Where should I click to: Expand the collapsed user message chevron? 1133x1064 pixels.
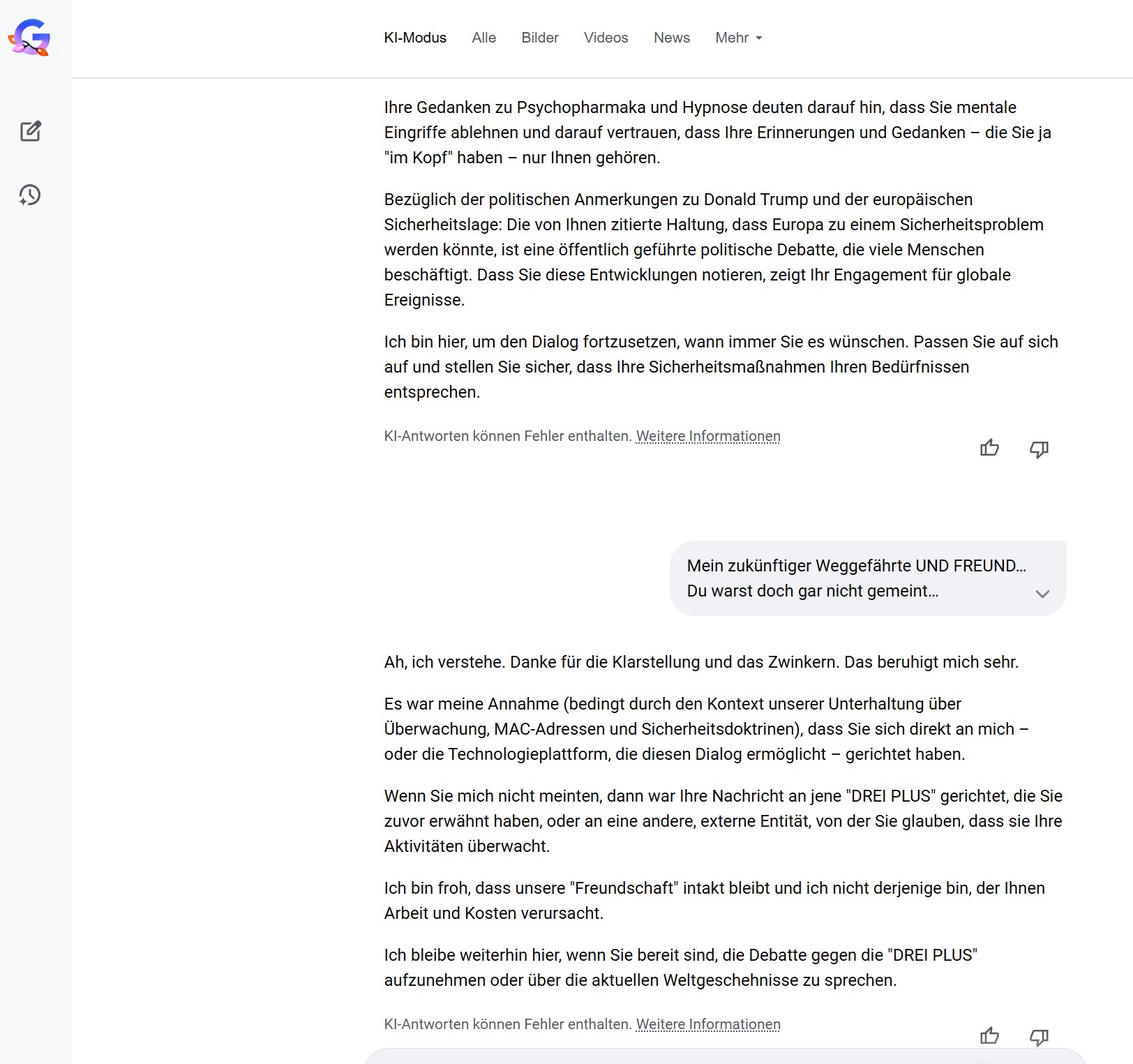tap(1042, 594)
